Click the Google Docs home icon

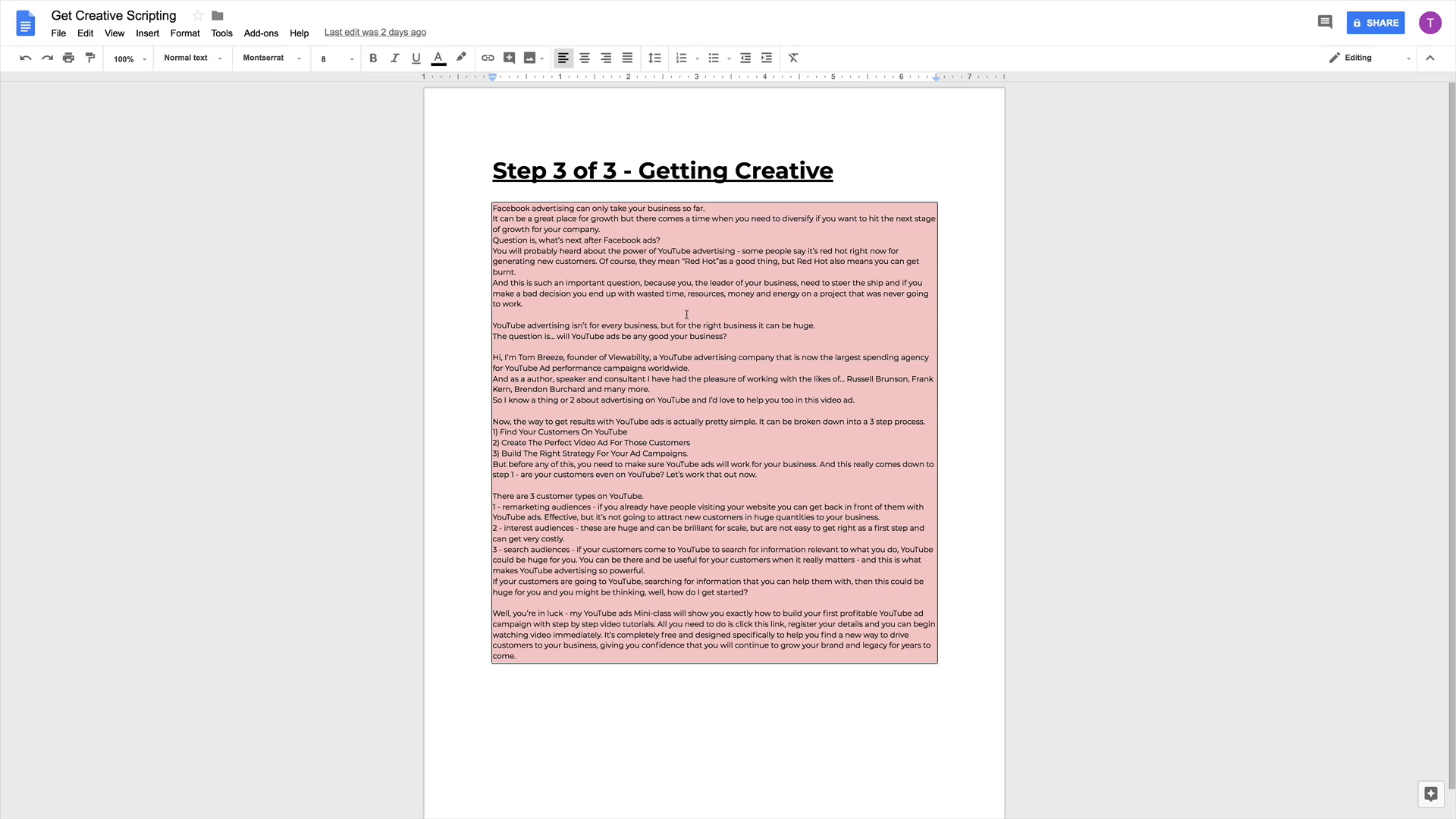point(26,24)
